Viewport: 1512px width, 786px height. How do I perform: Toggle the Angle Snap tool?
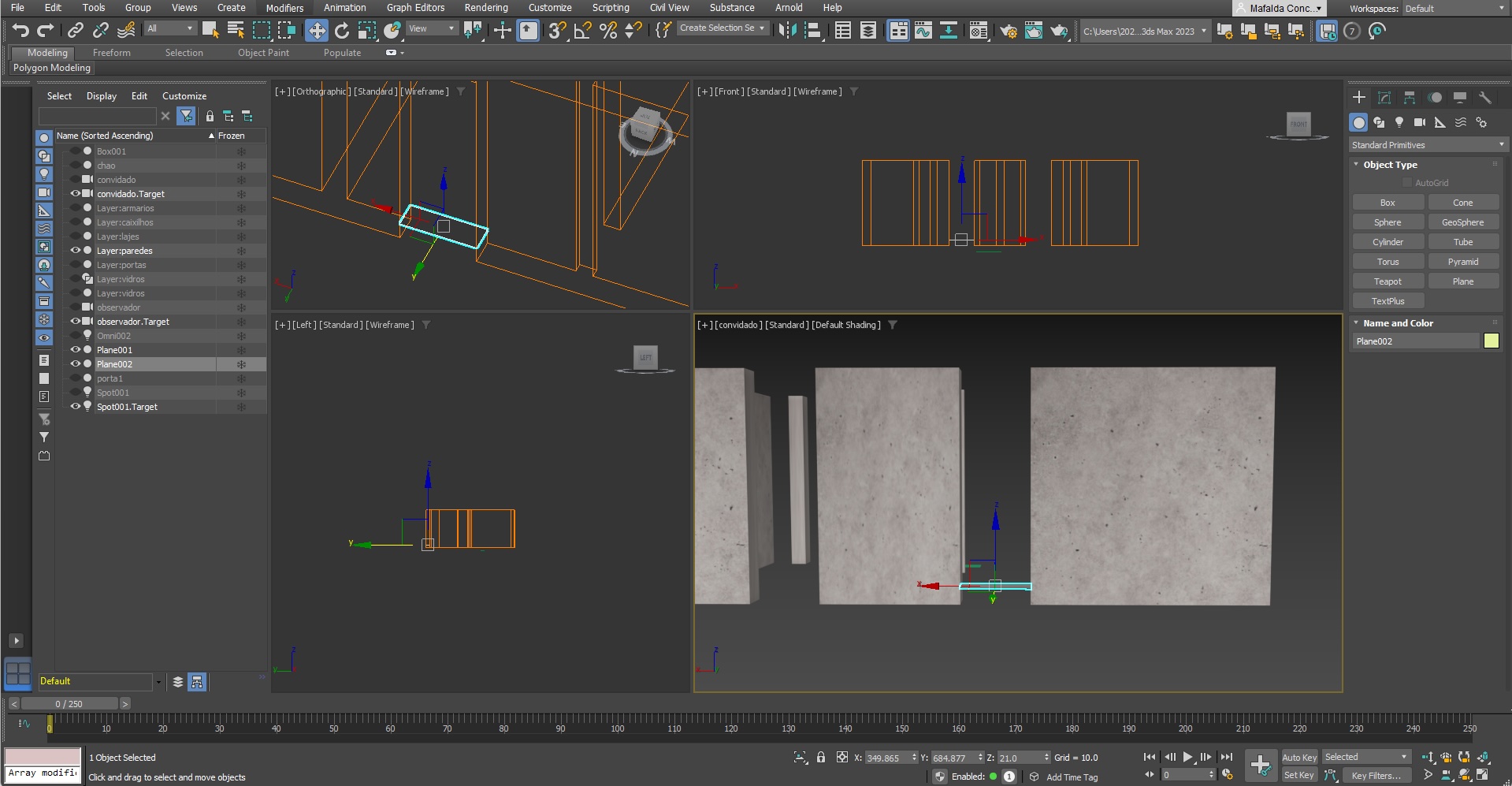click(x=582, y=31)
